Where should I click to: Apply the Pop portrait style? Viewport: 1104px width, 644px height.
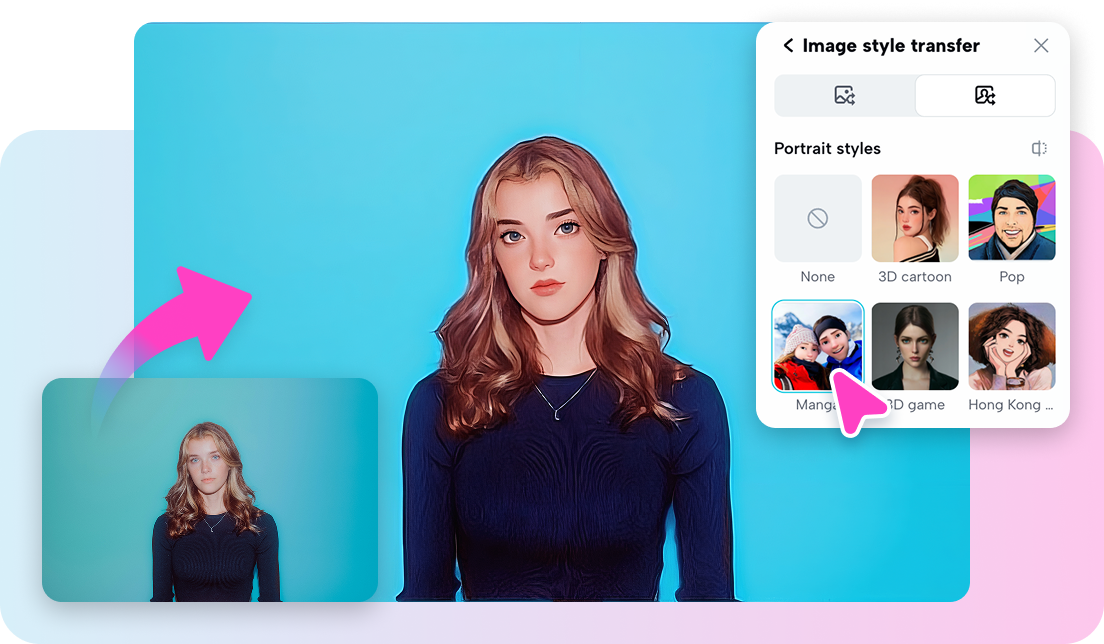click(1012, 218)
